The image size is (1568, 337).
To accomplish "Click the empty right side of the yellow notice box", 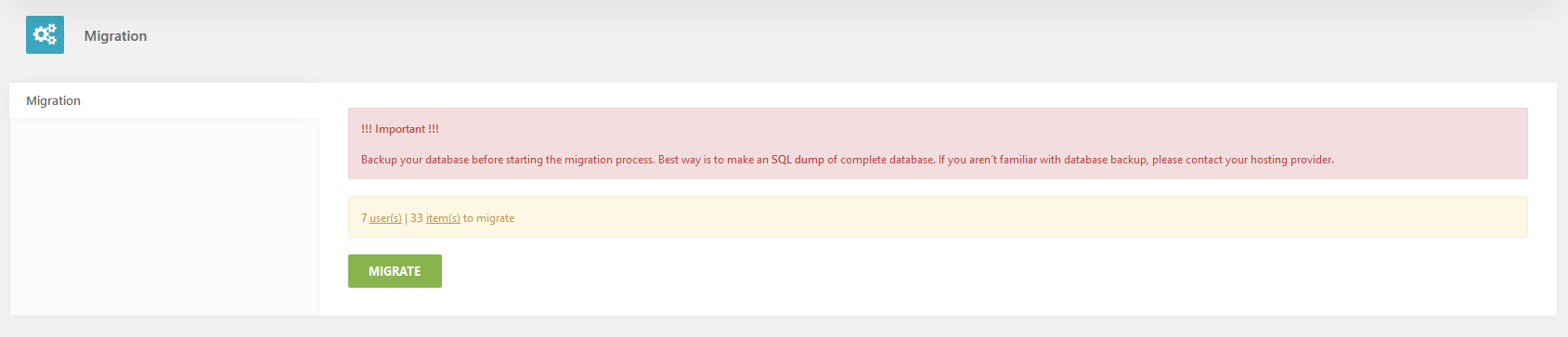I will (1021, 217).
